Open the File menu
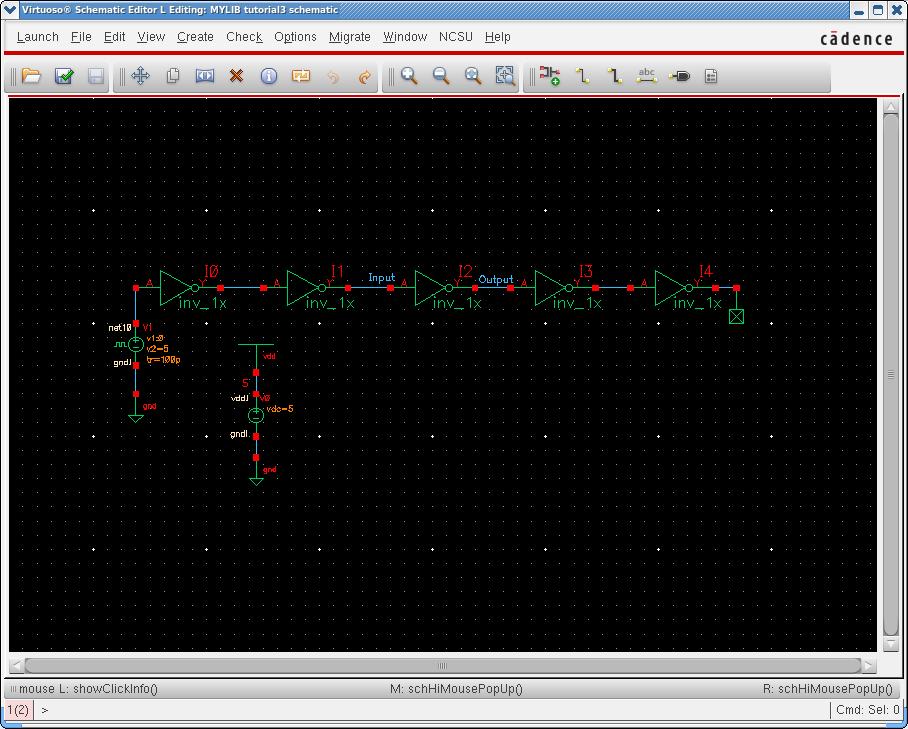 point(81,37)
